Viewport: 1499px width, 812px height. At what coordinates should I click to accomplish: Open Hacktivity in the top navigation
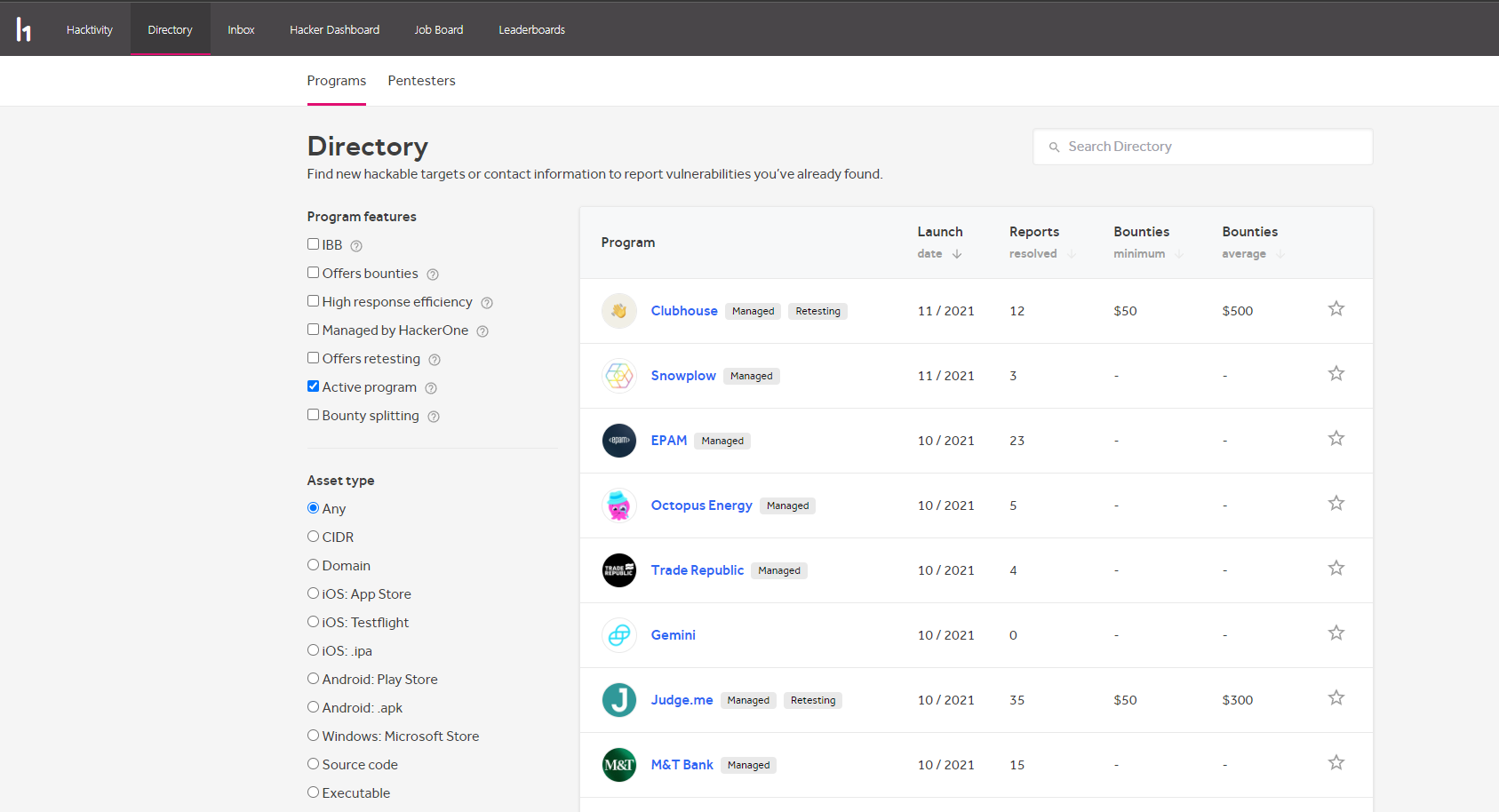(x=90, y=29)
